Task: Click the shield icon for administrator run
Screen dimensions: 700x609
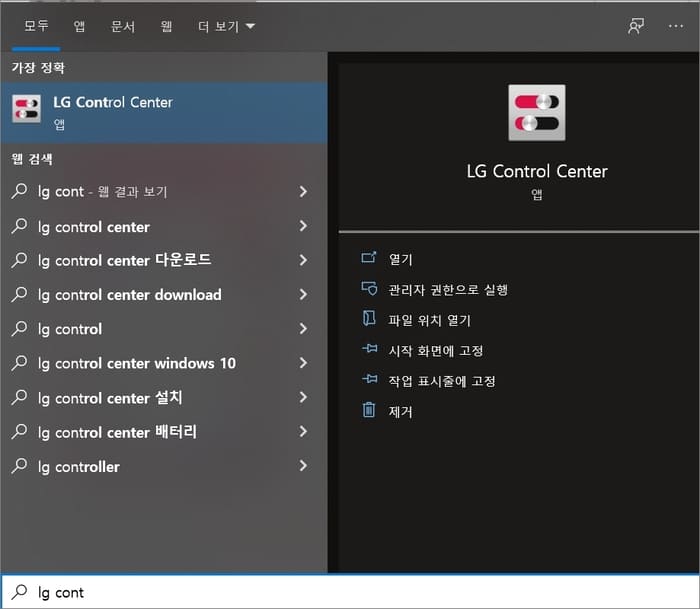Action: point(369,288)
